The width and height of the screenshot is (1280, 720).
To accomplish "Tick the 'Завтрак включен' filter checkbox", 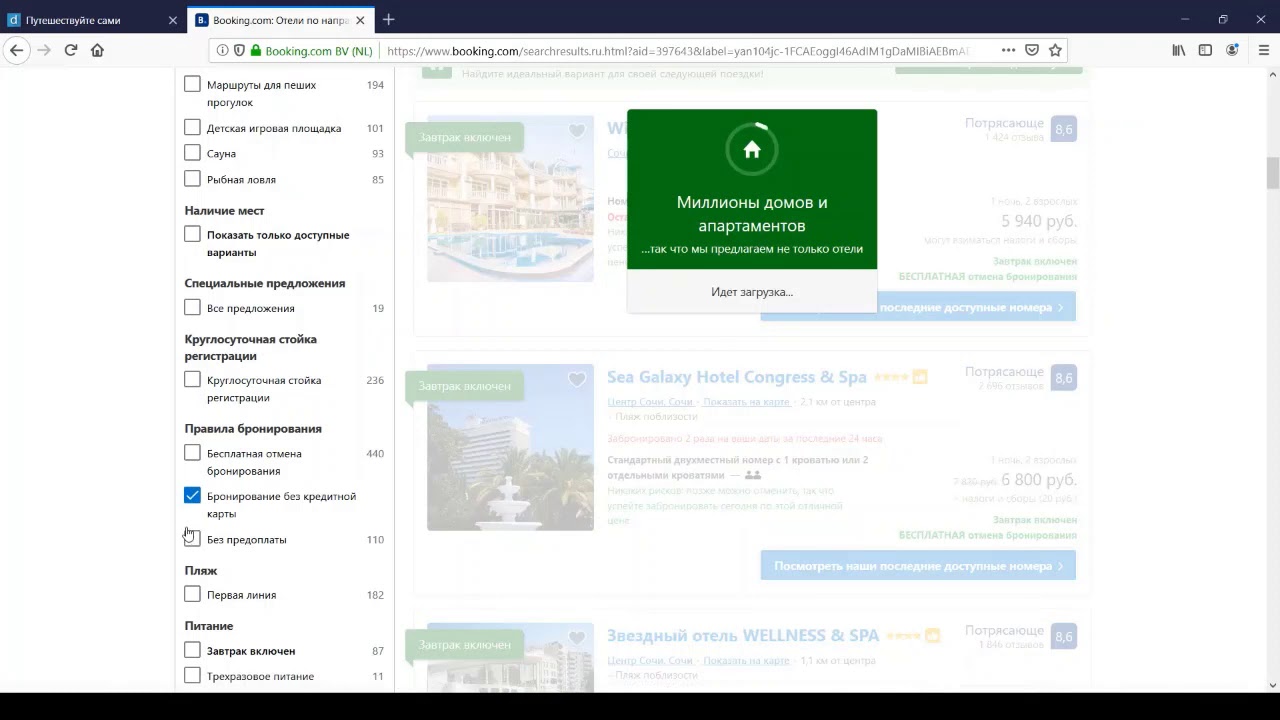I will click(192, 651).
